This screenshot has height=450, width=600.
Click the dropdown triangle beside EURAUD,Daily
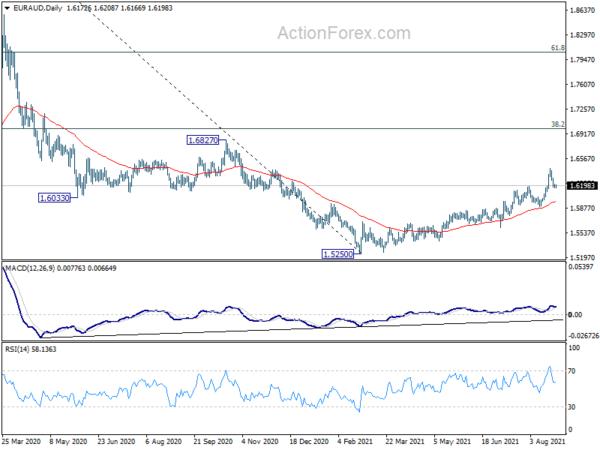pyautogui.click(x=7, y=8)
